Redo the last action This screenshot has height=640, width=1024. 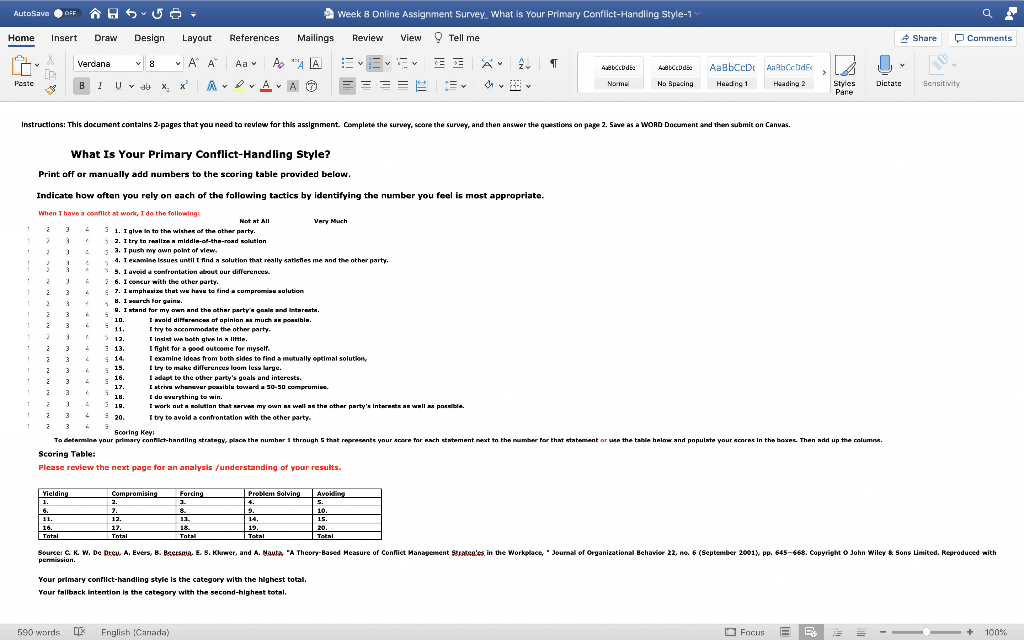tap(157, 13)
